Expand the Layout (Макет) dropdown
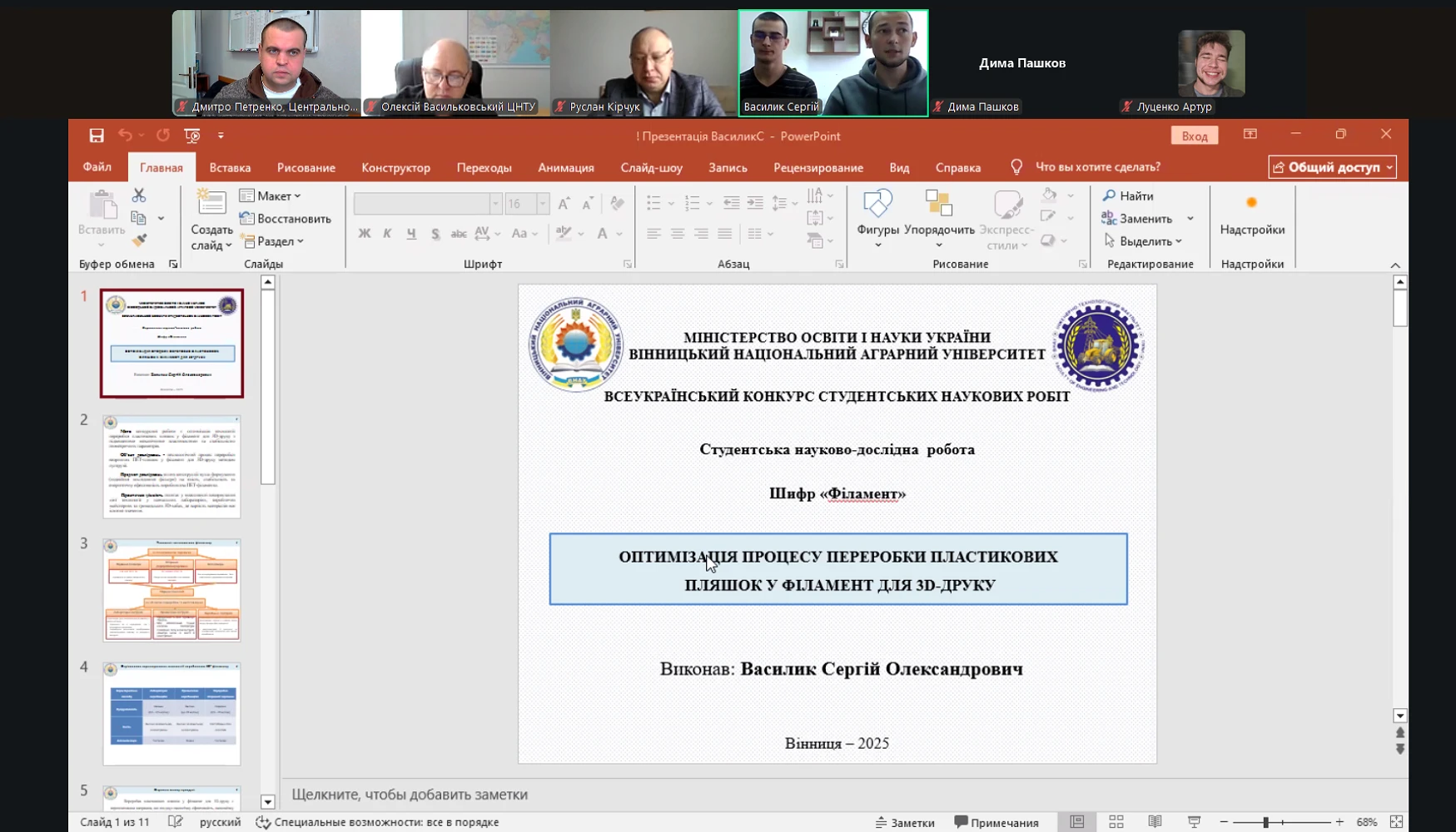The height and width of the screenshot is (832, 1456). 271,196
